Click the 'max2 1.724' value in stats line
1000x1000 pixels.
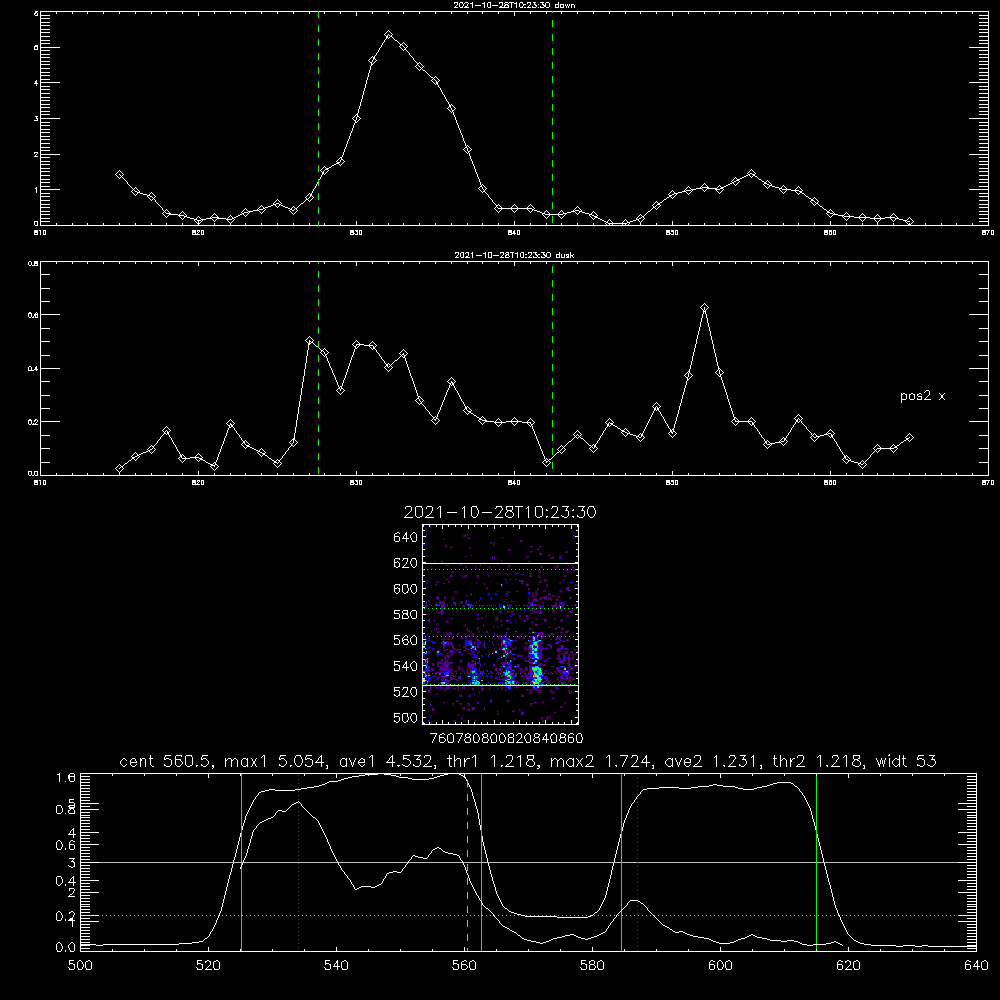[x=599, y=761]
